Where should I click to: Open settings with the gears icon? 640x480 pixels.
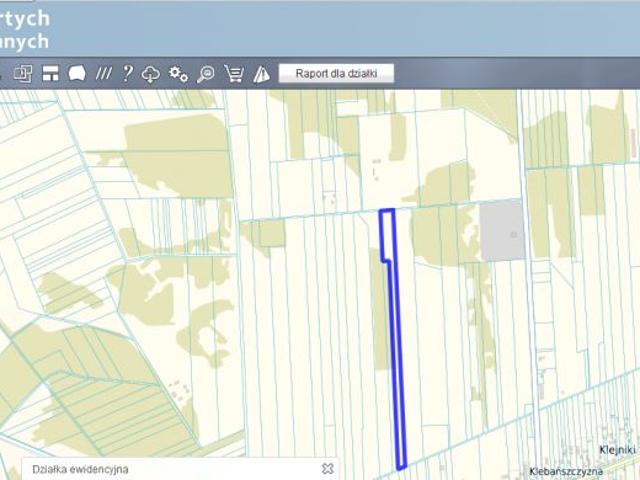(x=178, y=73)
